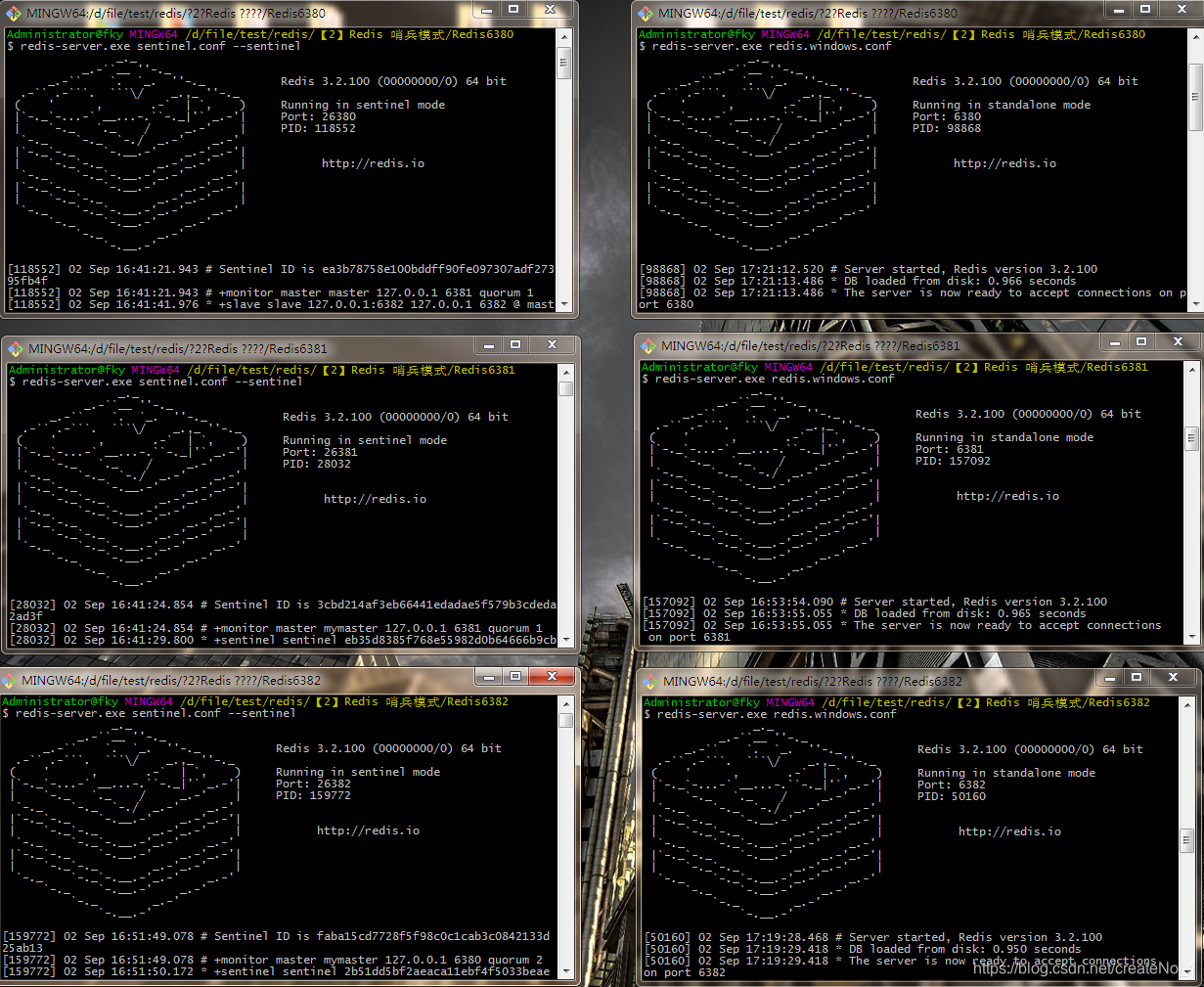Click scrollbar thumb in Redis6380 sentinel window
1204x987 pixels.
click(x=564, y=62)
